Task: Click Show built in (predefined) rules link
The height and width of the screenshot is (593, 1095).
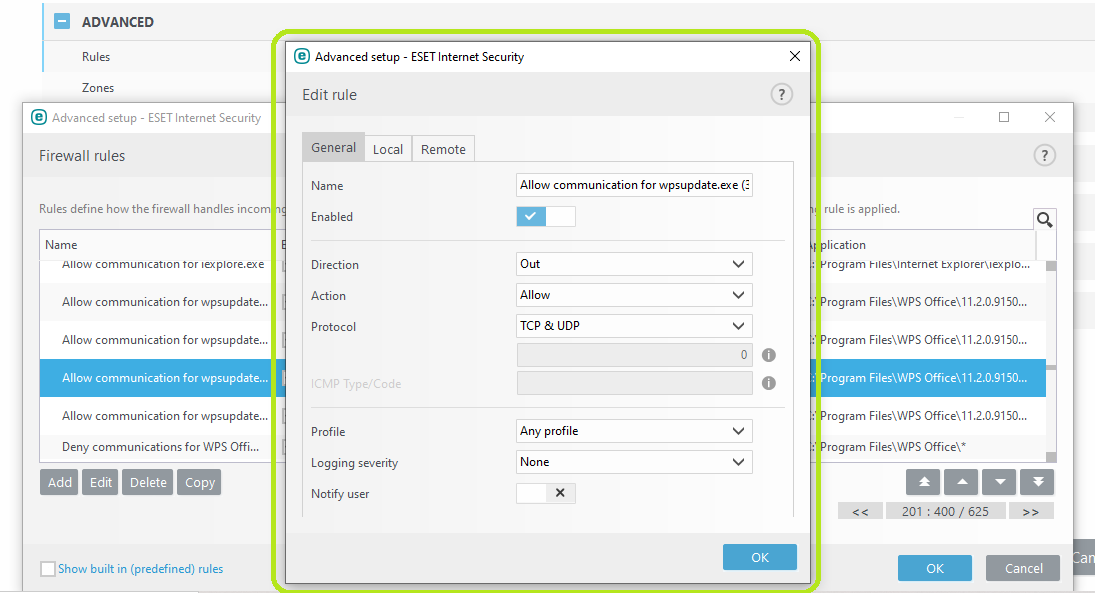Action: pyautogui.click(x=140, y=569)
